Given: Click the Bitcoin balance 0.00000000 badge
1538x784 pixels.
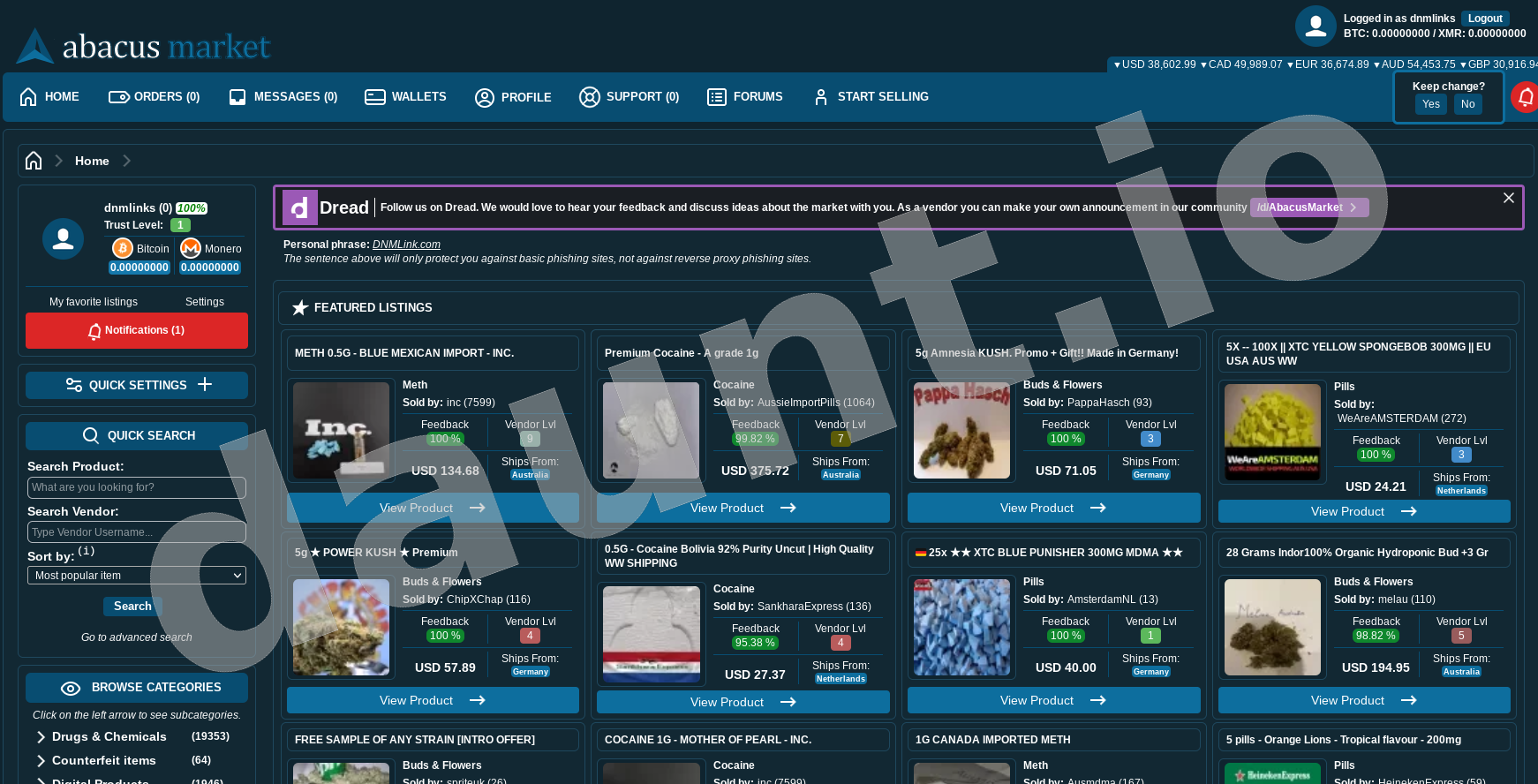Looking at the screenshot, I should tap(139, 268).
